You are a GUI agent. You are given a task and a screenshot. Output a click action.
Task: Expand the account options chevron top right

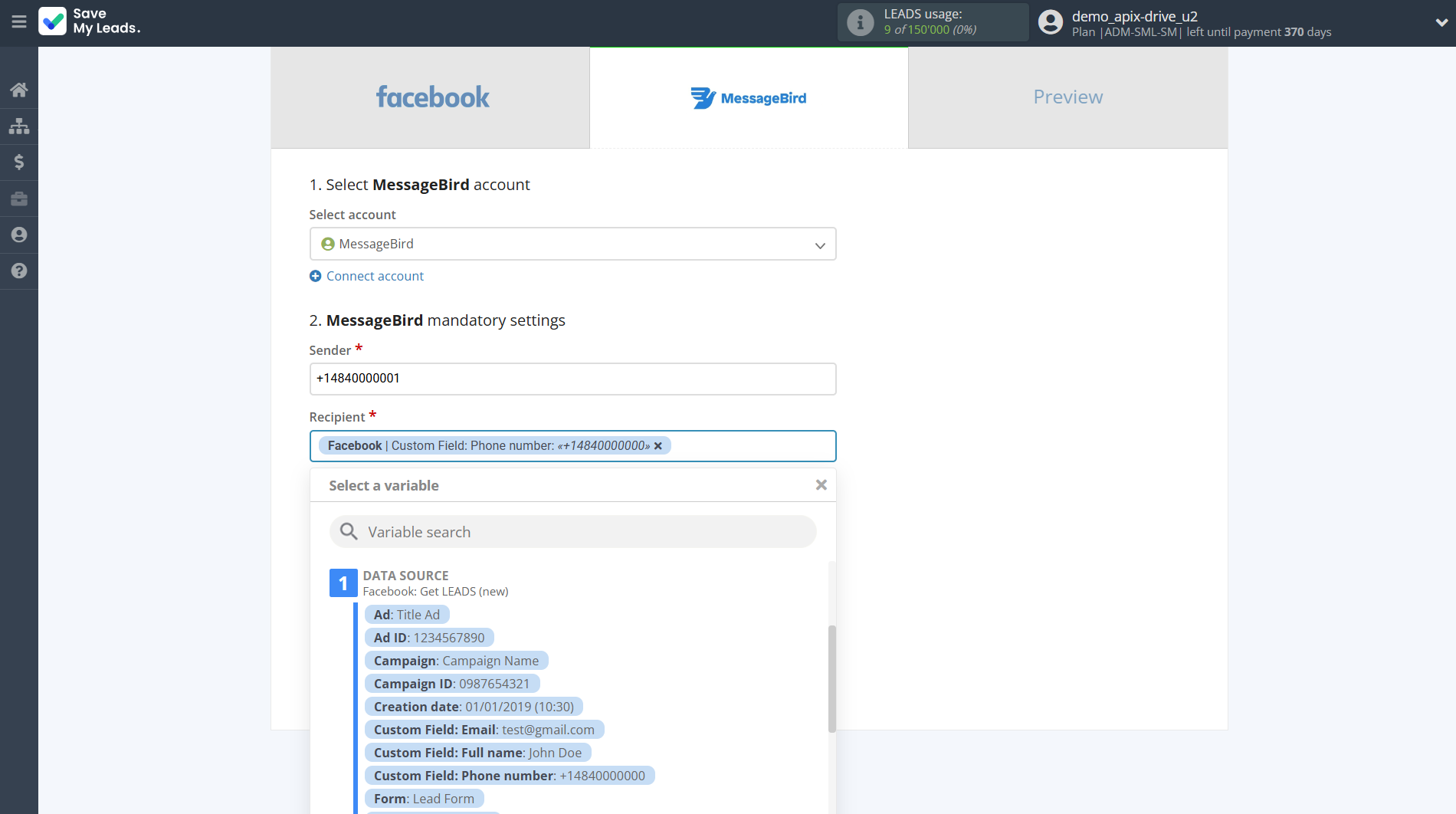point(1440,22)
